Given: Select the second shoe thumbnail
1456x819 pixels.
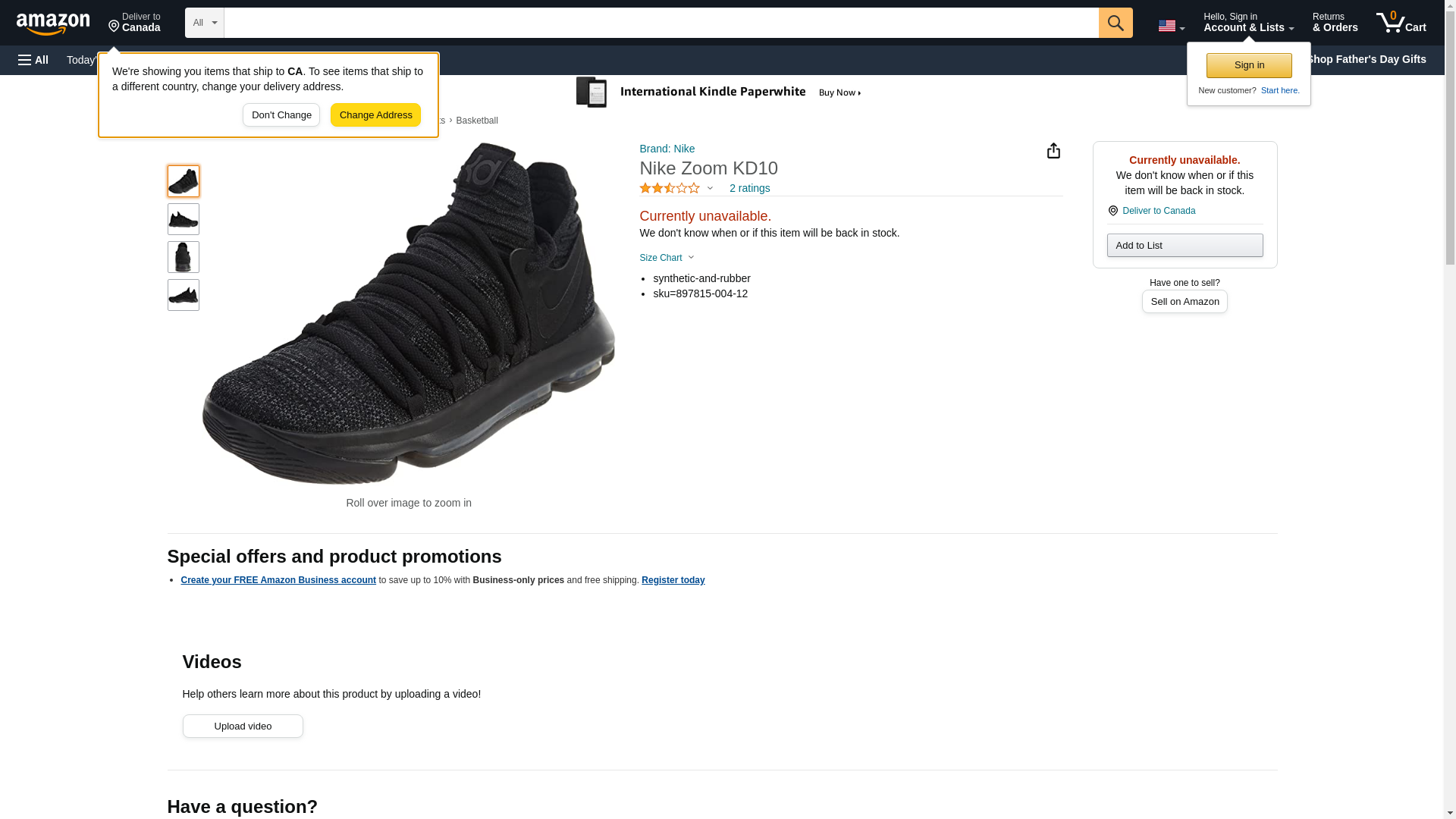Looking at the screenshot, I should pyautogui.click(x=184, y=219).
